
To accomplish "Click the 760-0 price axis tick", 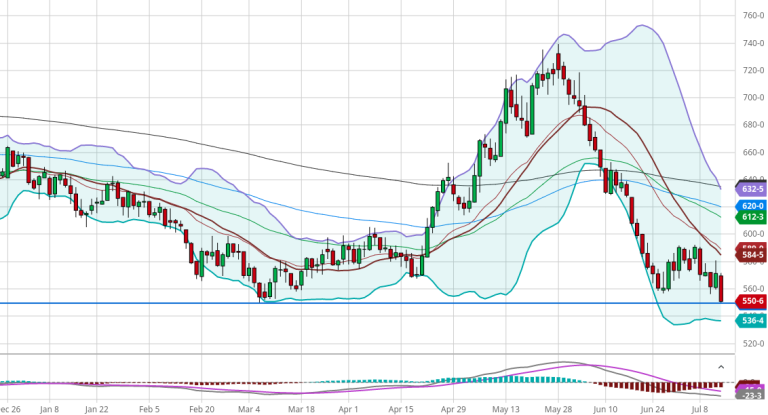I will coord(754,16).
